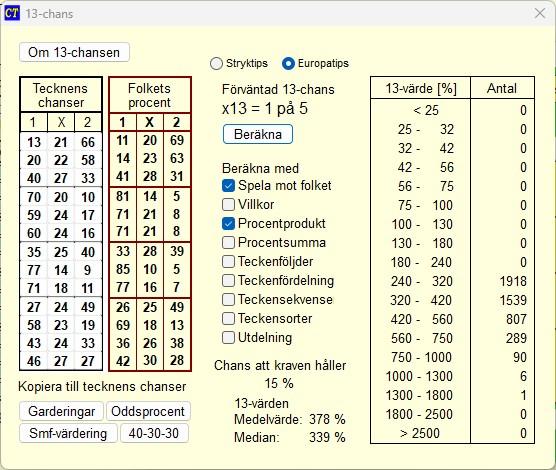Click the 69 cell in Folkets procent first row
The image size is (556, 470).
point(177,140)
